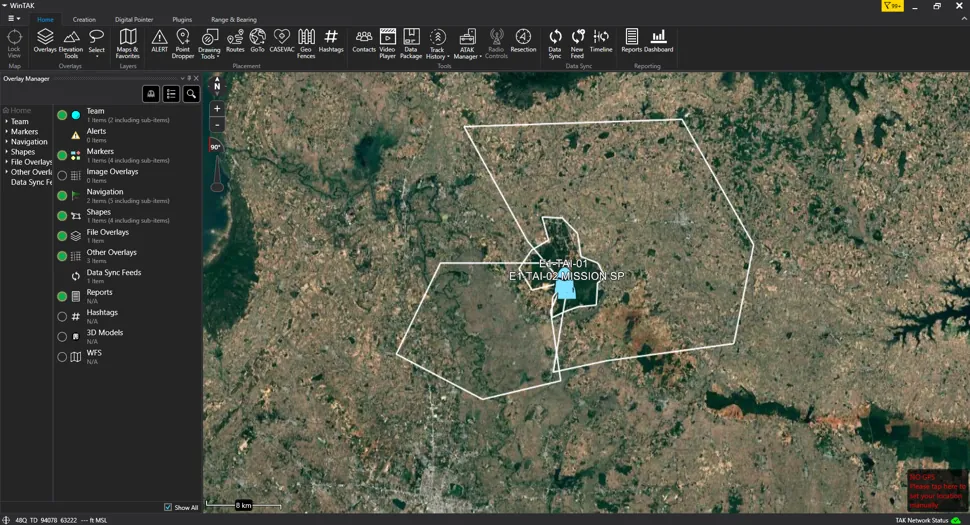Image resolution: width=970 pixels, height=525 pixels.
Task: Click the NO GPS warning message
Action: click(x=937, y=492)
